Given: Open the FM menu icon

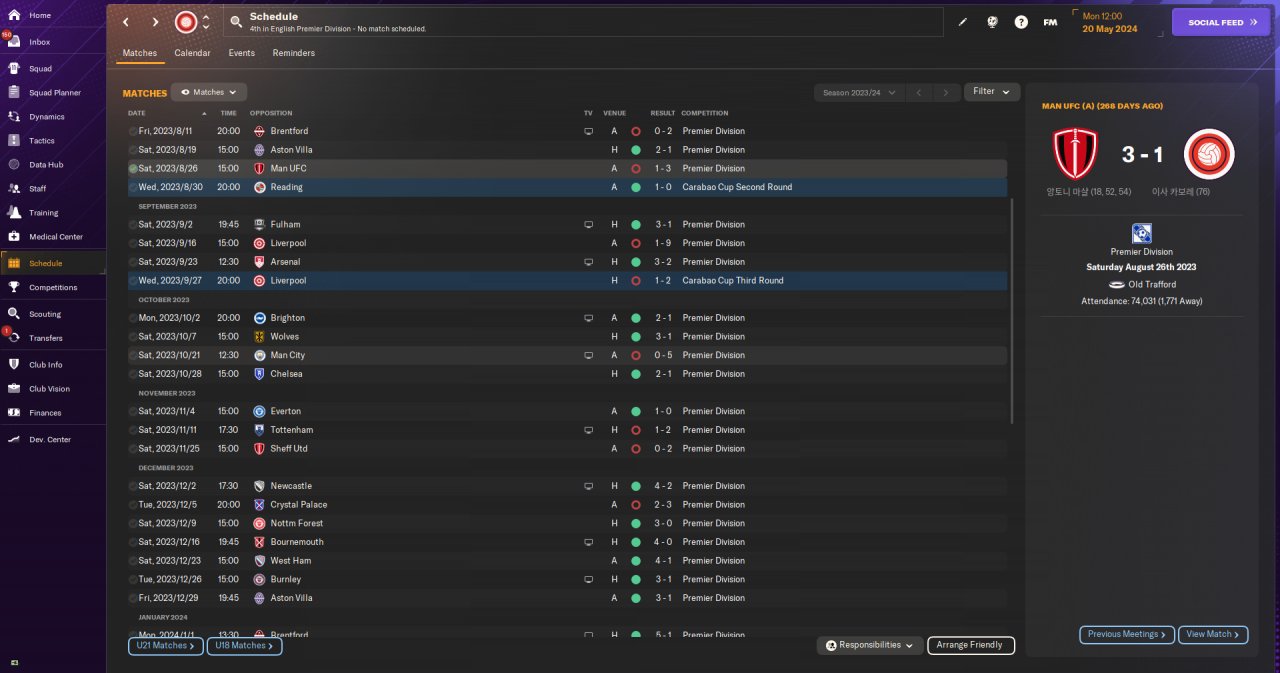Looking at the screenshot, I should 1050,22.
